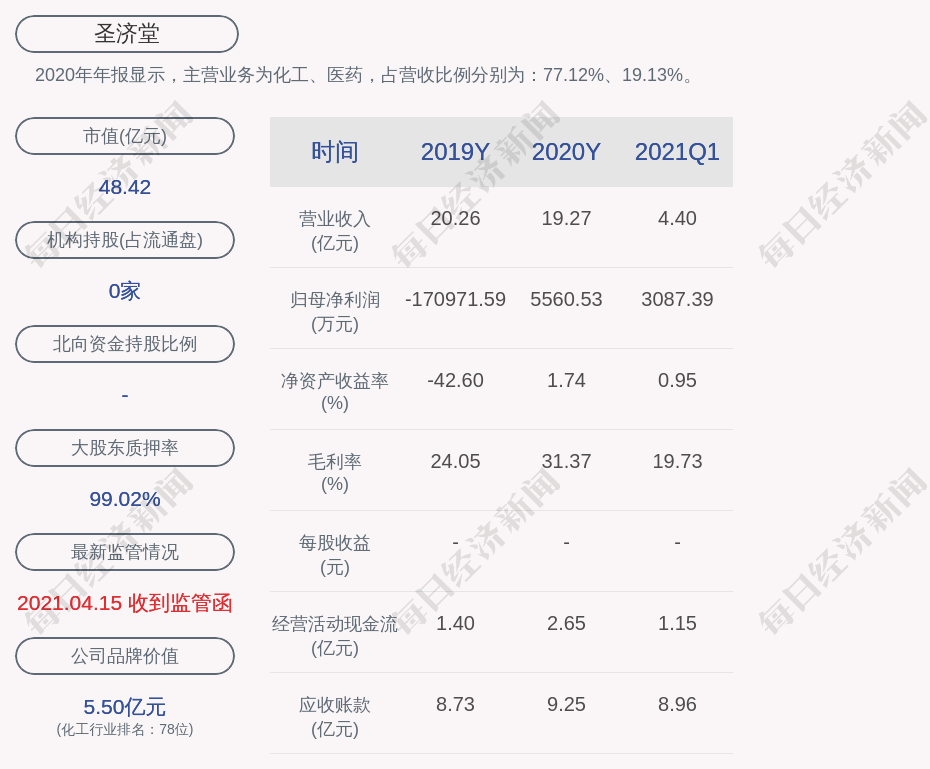930x769 pixels.
Task: Select net profit value 3087.39
Action: pyautogui.click(x=677, y=299)
